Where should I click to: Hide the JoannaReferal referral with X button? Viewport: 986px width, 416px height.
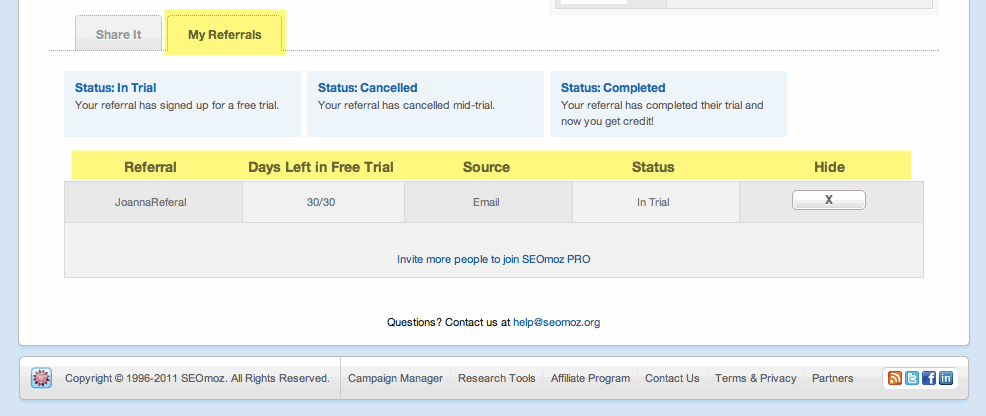(828, 200)
